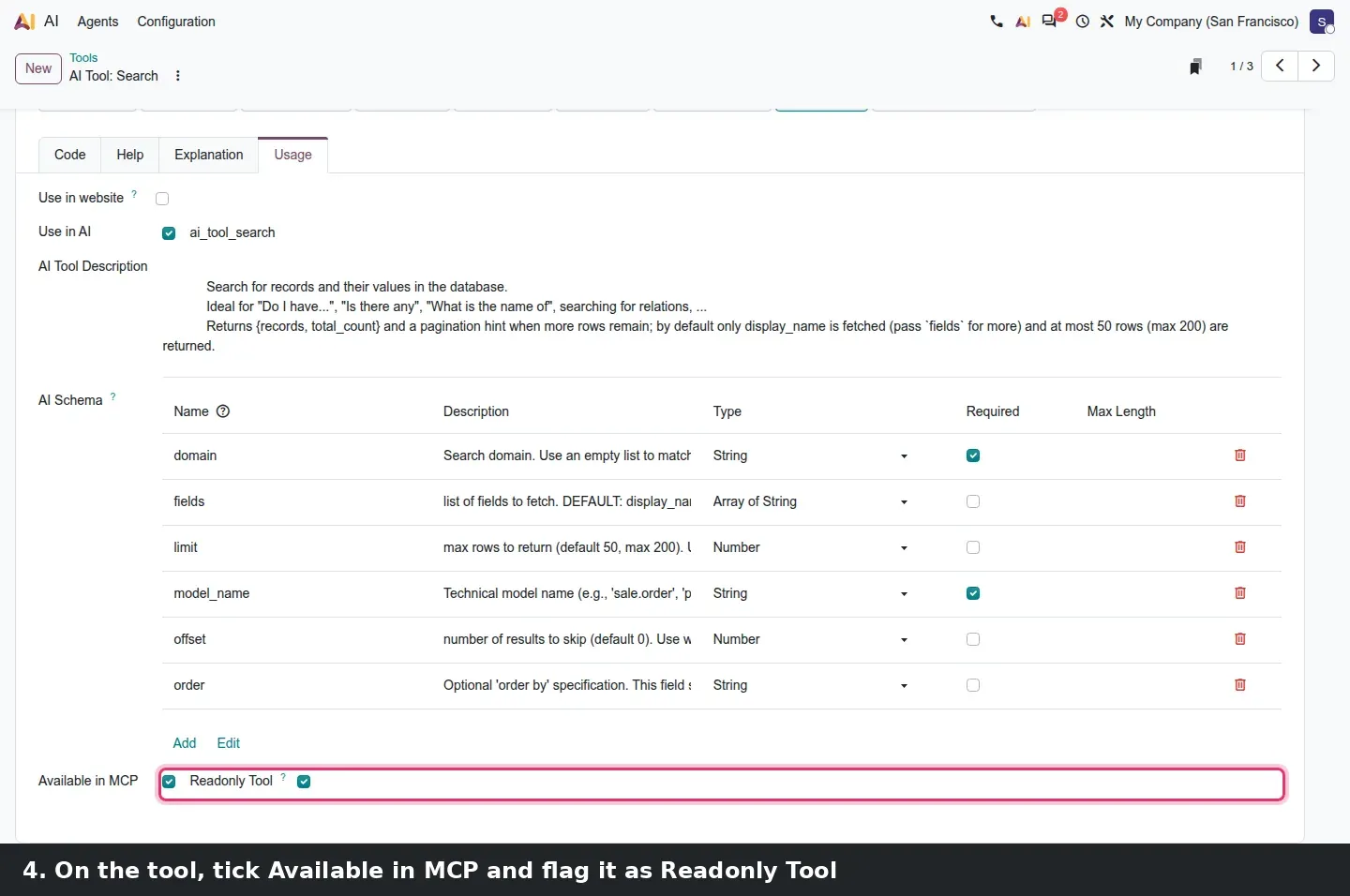Edit the ai_tool_search name field
This screenshot has height=896, width=1350.
[x=232, y=232]
